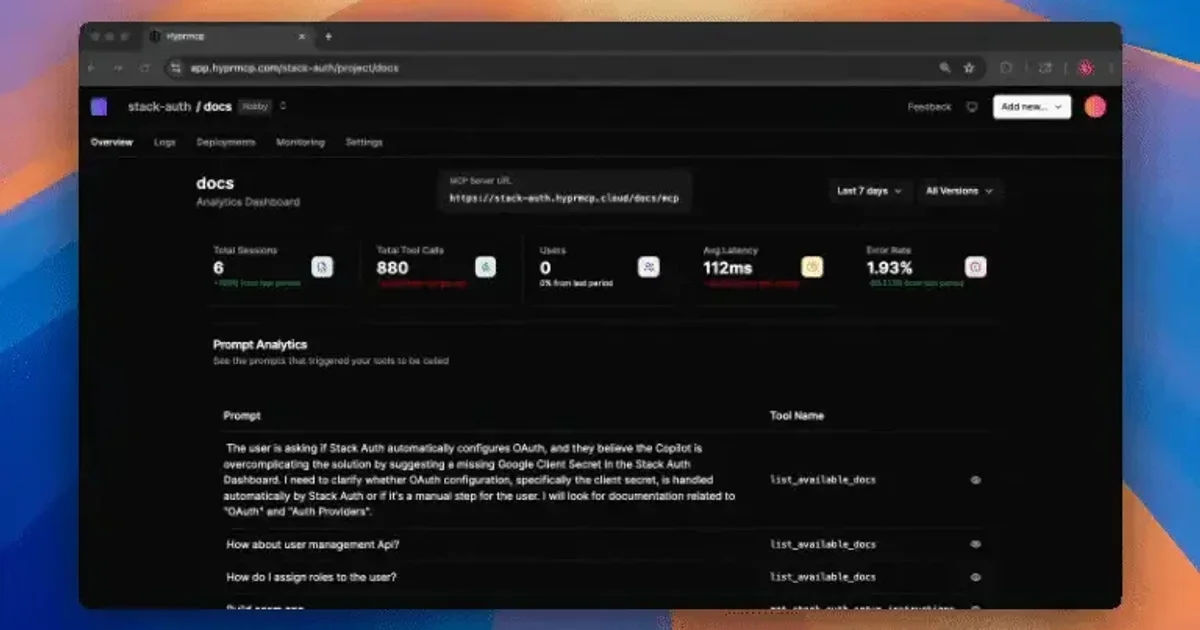The width and height of the screenshot is (1200, 630).
Task: Toggle eye icon for assign roles row
Action: click(976, 577)
